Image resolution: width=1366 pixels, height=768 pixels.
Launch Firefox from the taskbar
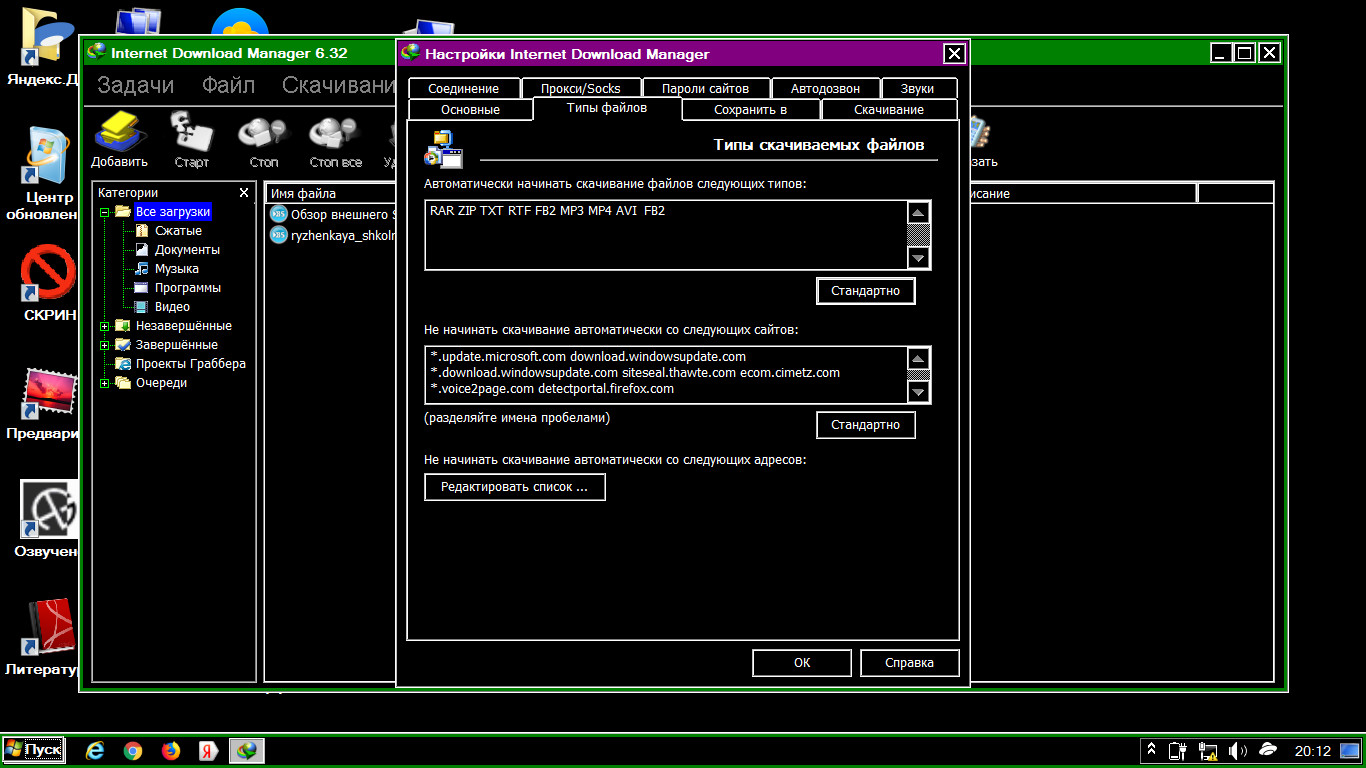(x=171, y=750)
